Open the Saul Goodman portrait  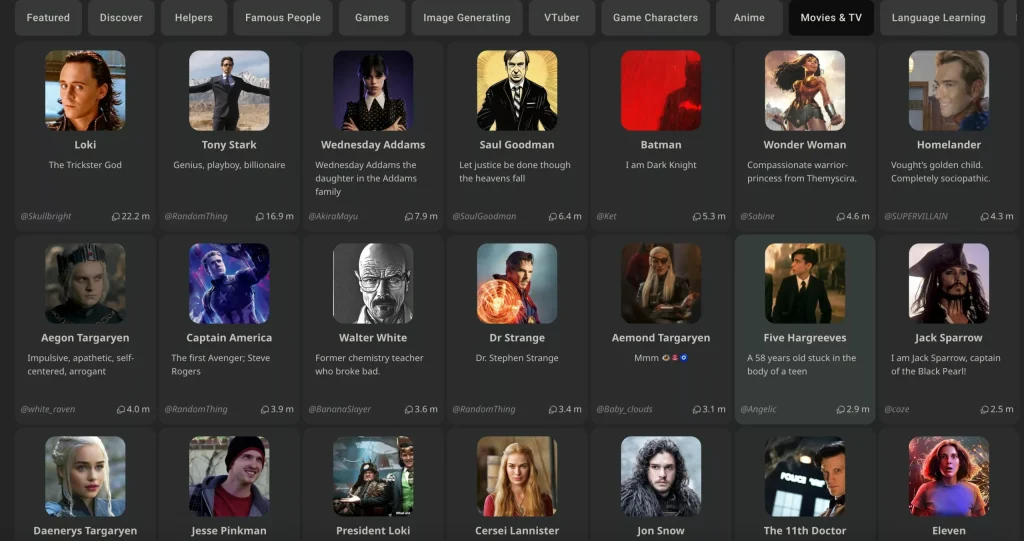(517, 91)
